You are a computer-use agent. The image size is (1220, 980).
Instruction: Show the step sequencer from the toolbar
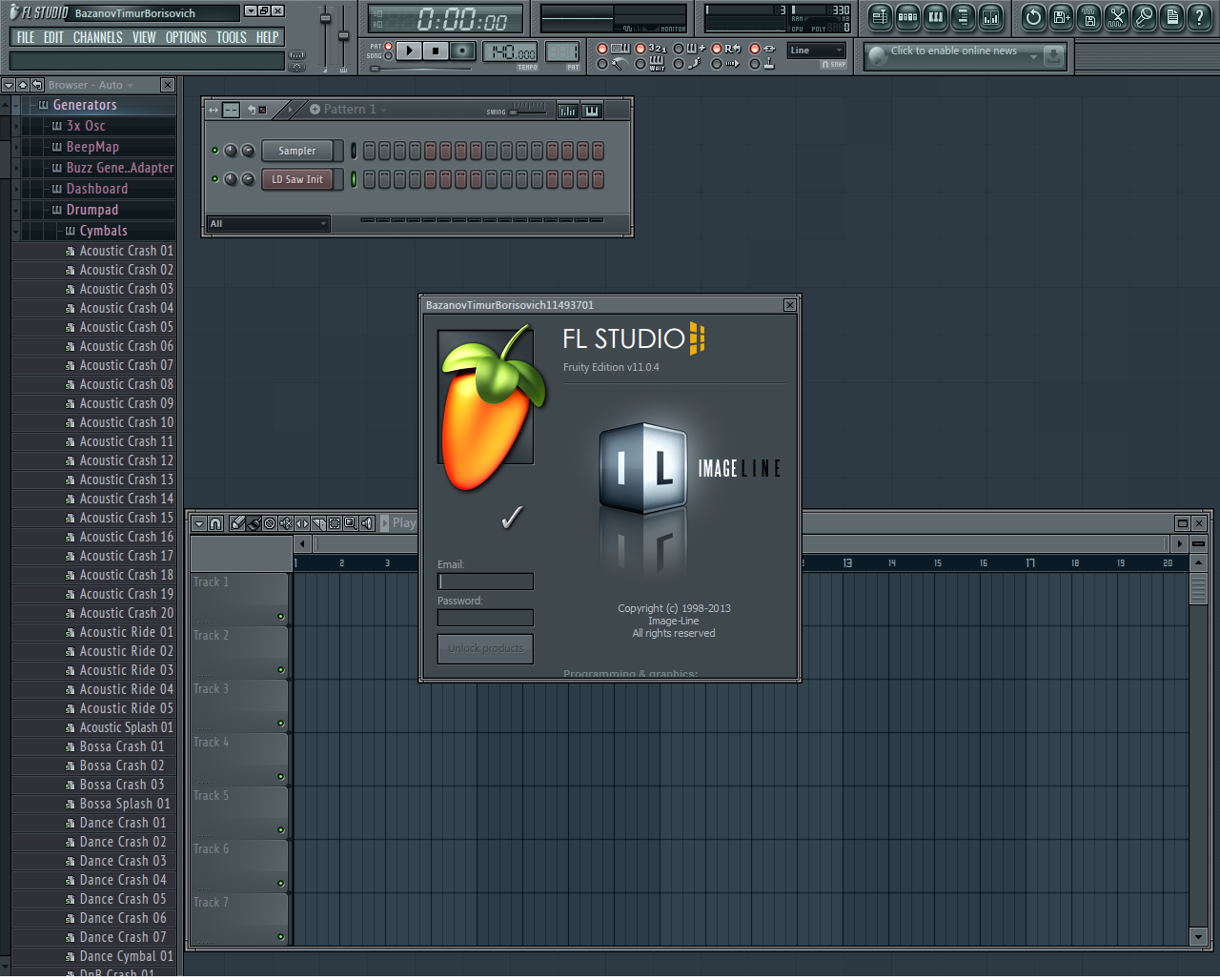click(907, 16)
